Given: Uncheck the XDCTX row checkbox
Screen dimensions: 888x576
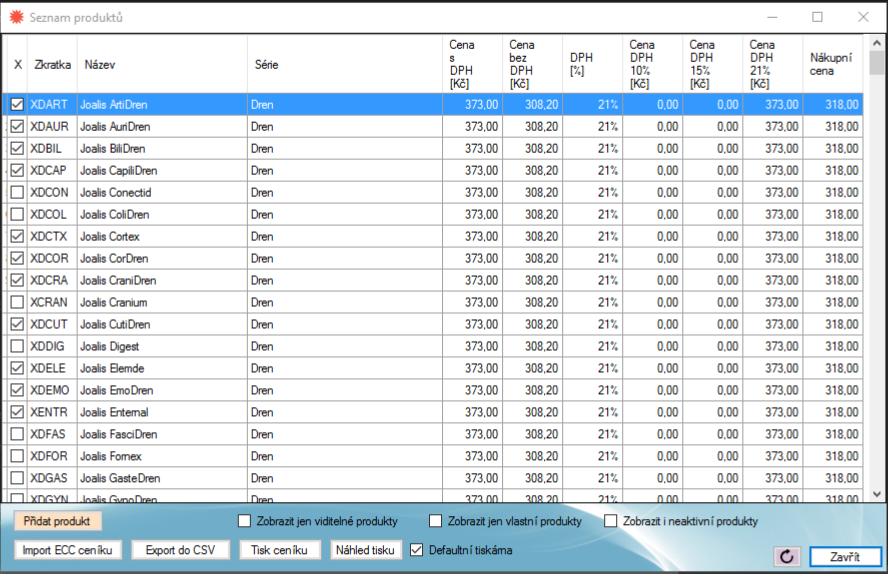Looking at the screenshot, I should click(x=17, y=237).
